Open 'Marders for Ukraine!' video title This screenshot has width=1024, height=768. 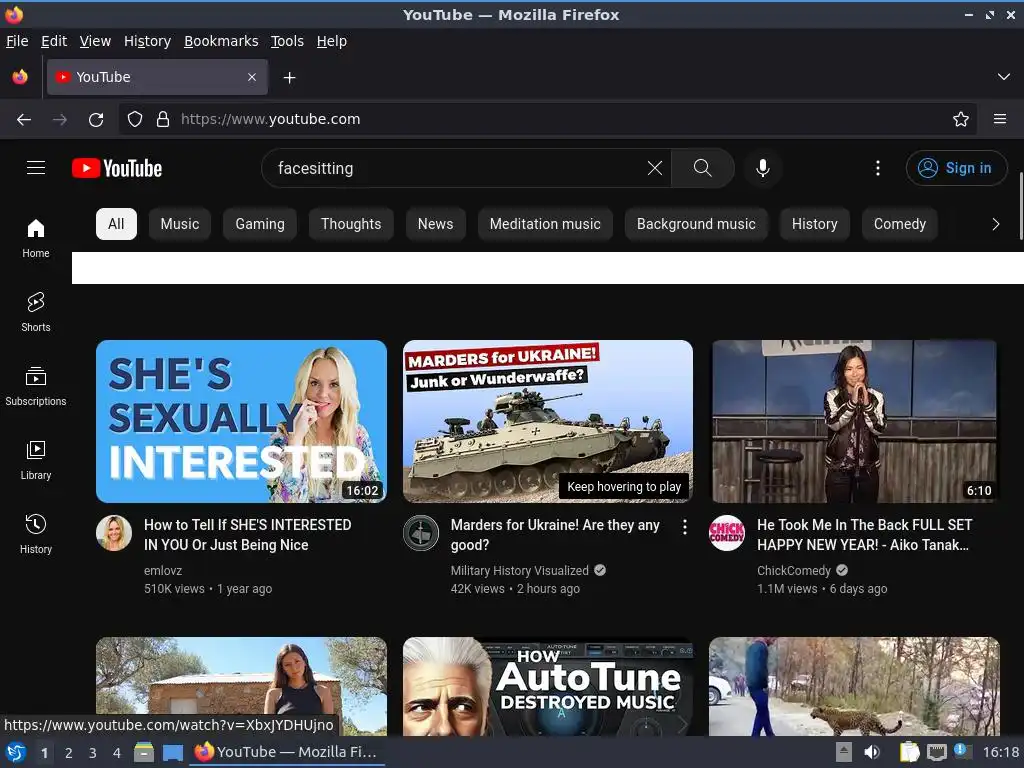pyautogui.click(x=555, y=535)
